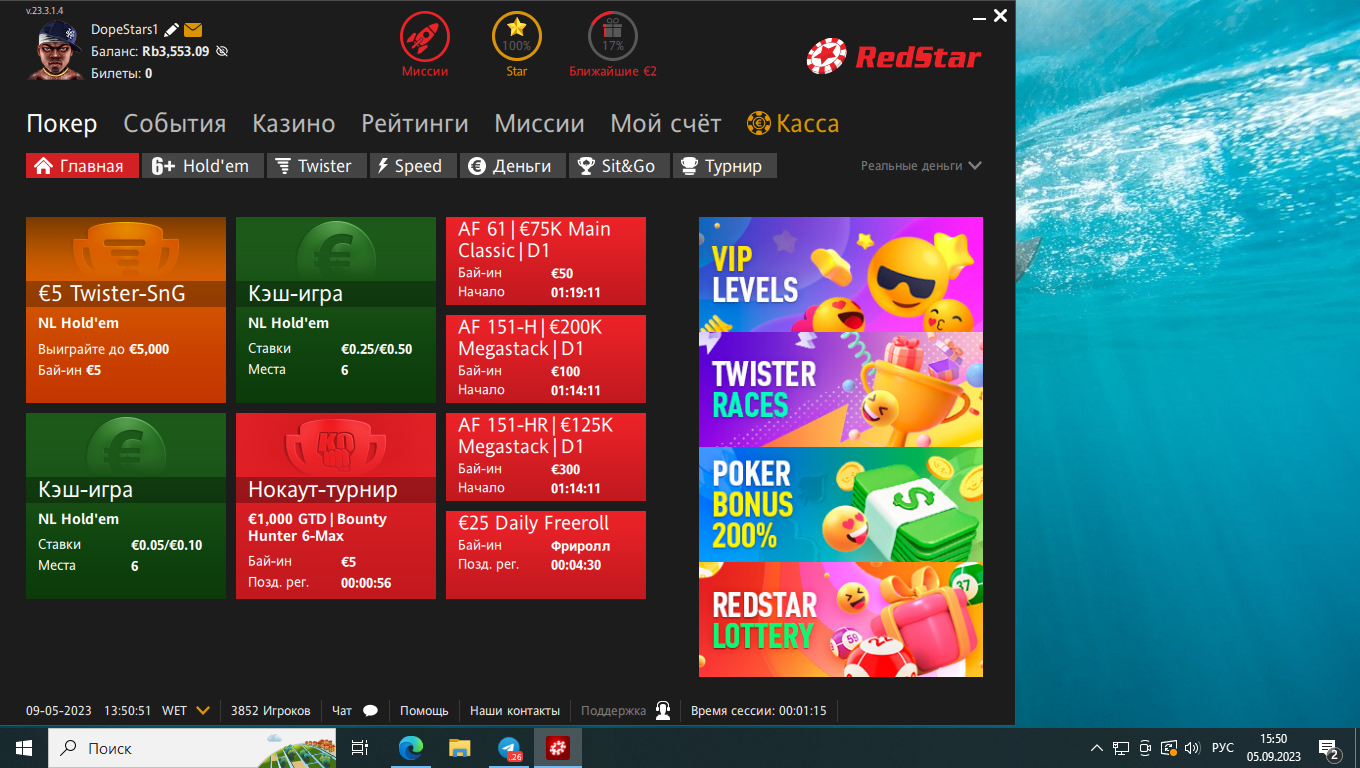Open AF 151-H €200K Megastack tournament
The width and height of the screenshot is (1360, 768).
[x=546, y=359]
